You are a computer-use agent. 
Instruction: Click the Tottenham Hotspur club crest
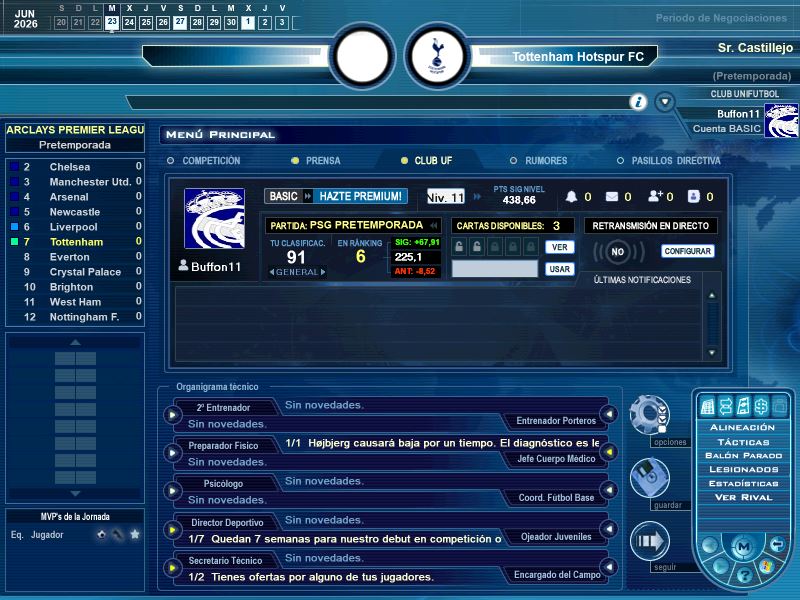pyautogui.click(x=437, y=56)
